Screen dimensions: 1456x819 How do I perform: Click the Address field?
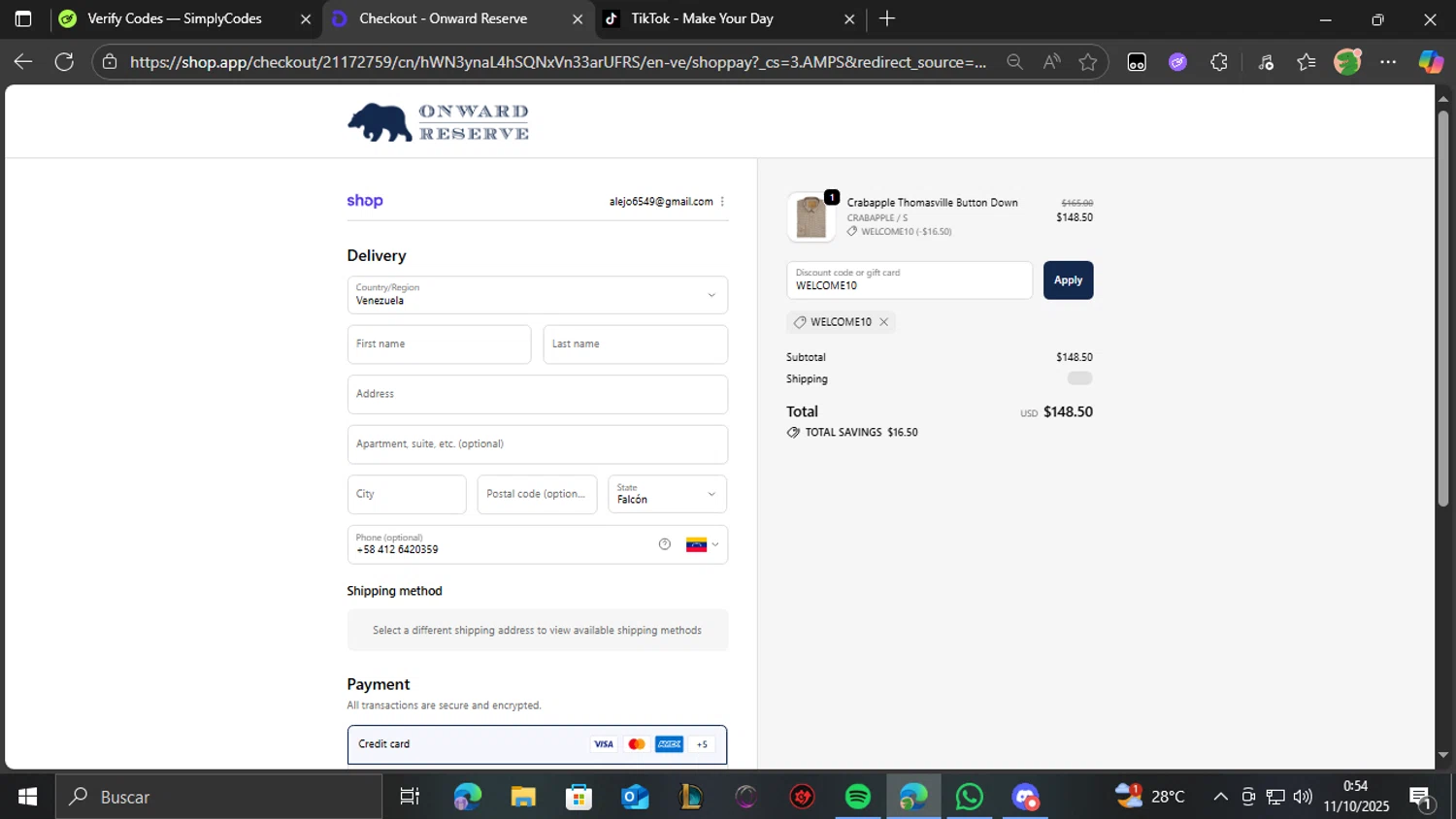click(x=538, y=394)
